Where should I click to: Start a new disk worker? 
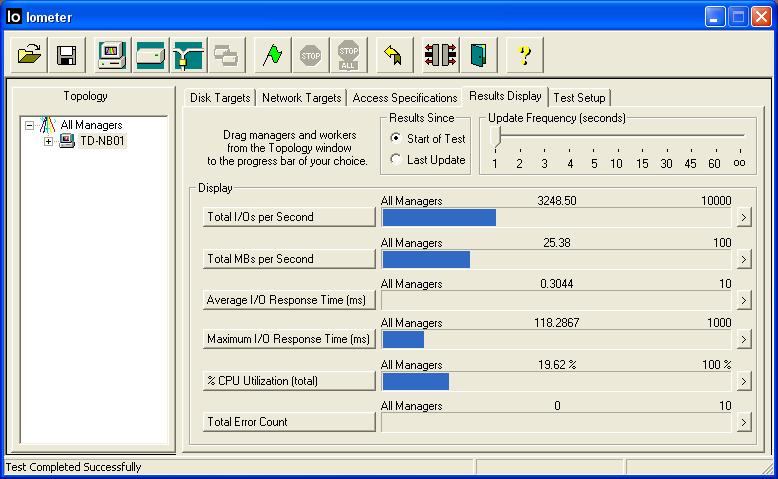click(x=150, y=55)
